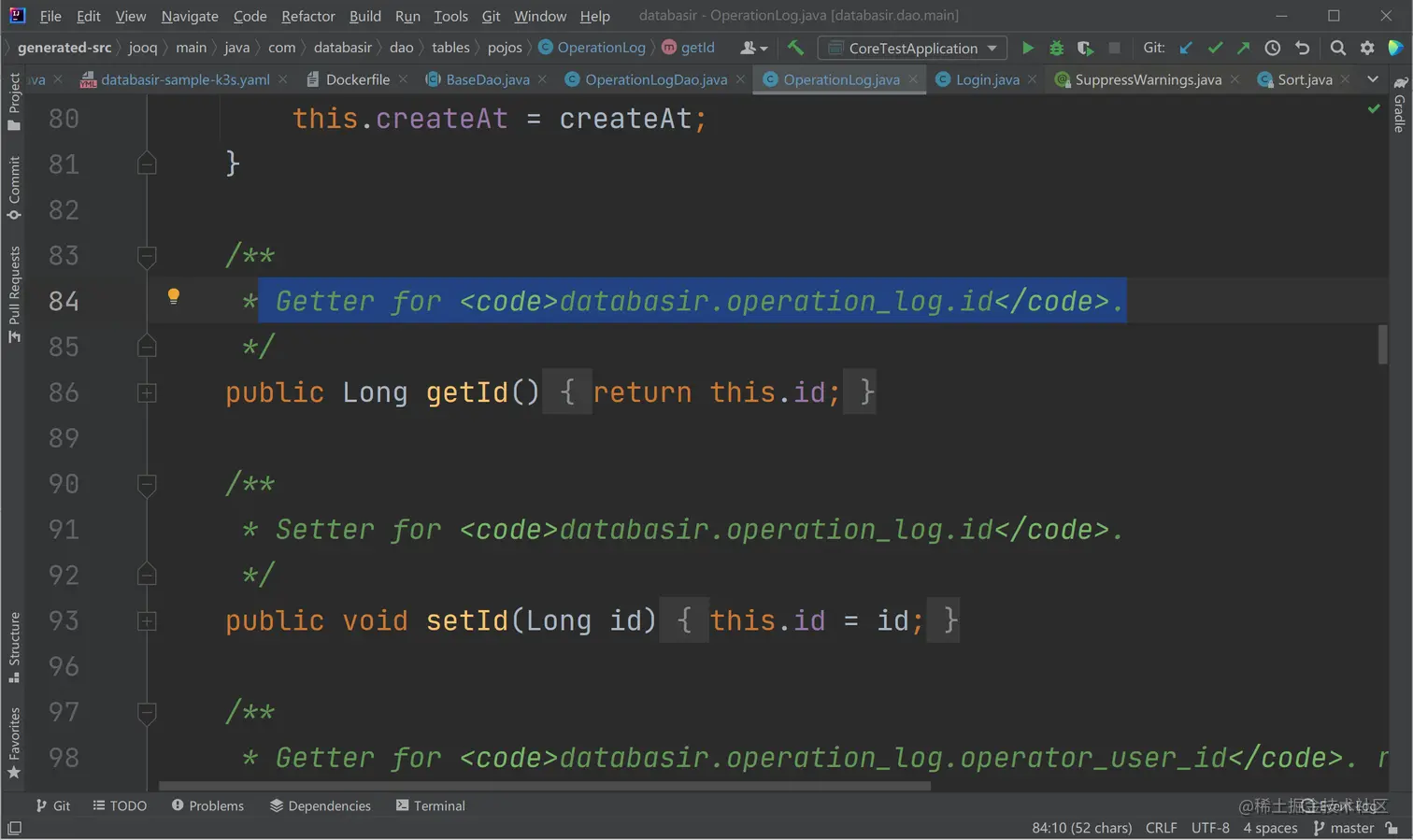Screen dimensions: 1413x840
Task: Expand the folded setId method on line 93
Action: [147, 620]
